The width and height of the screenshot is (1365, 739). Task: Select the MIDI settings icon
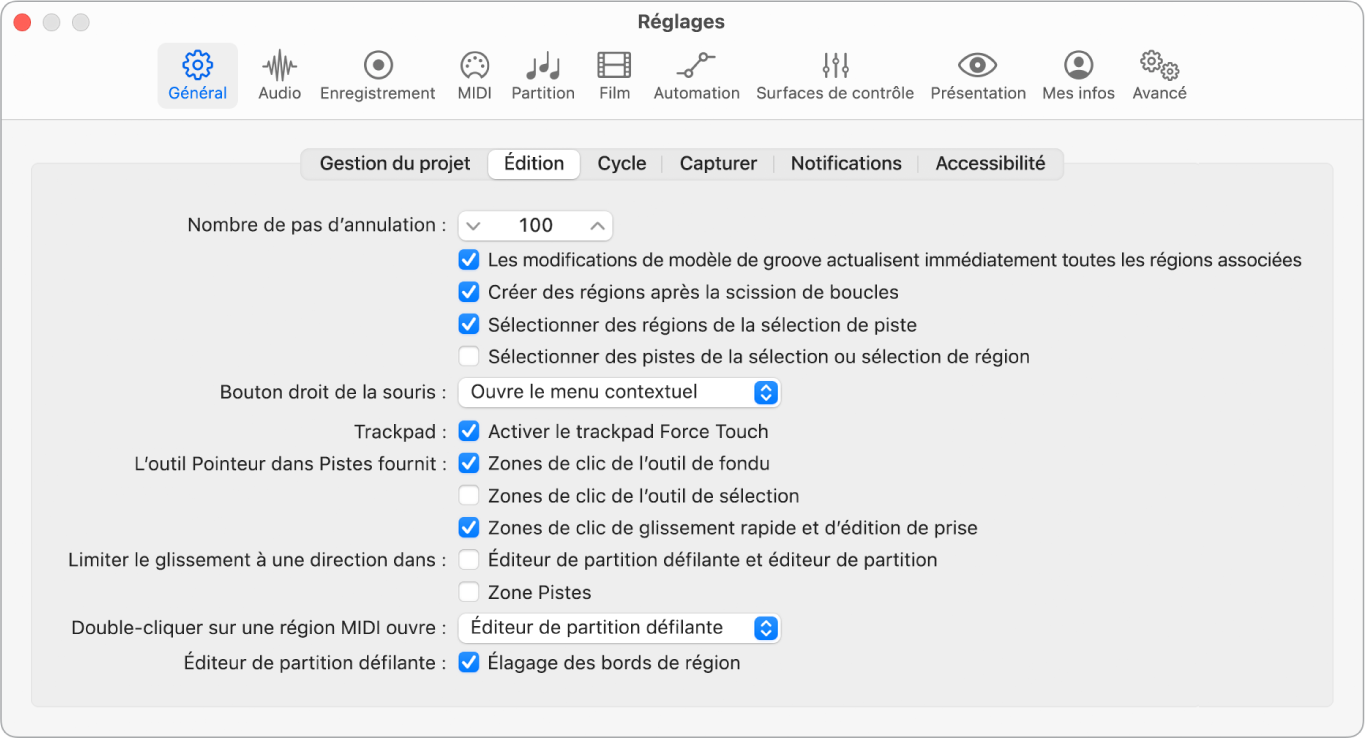(473, 75)
